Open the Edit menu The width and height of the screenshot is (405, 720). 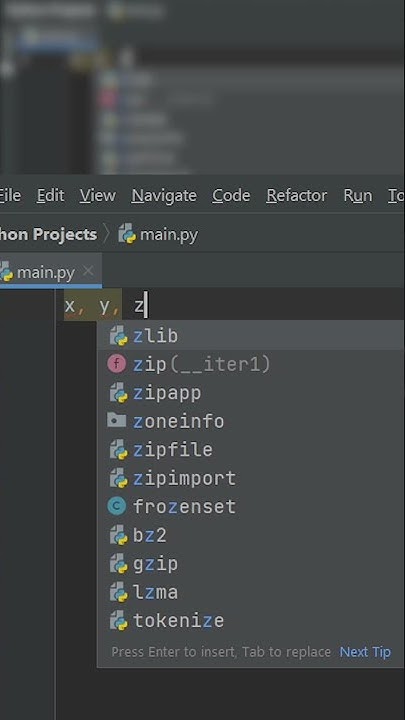(51, 196)
